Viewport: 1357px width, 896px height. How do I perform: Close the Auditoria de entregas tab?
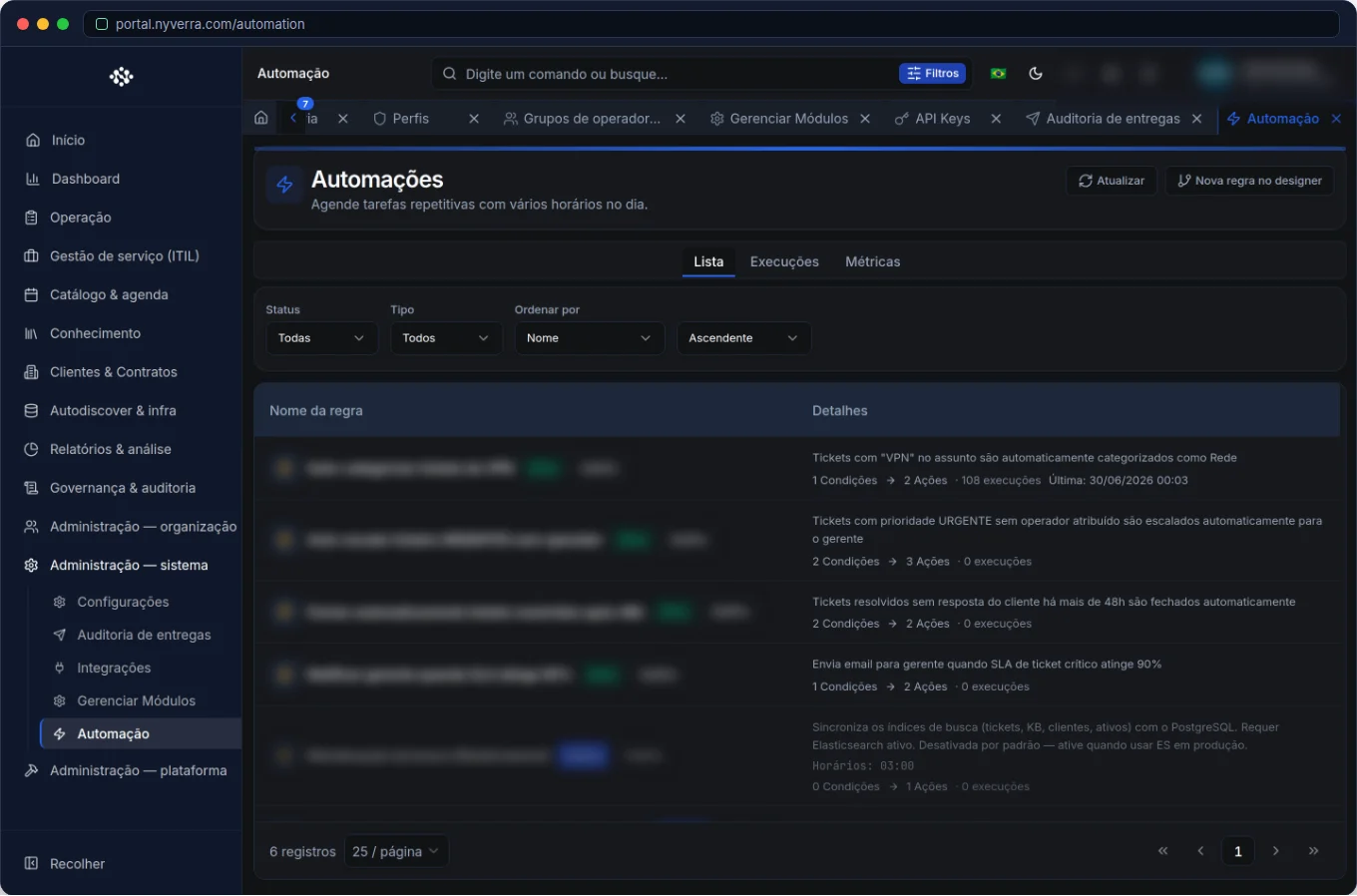point(1196,119)
